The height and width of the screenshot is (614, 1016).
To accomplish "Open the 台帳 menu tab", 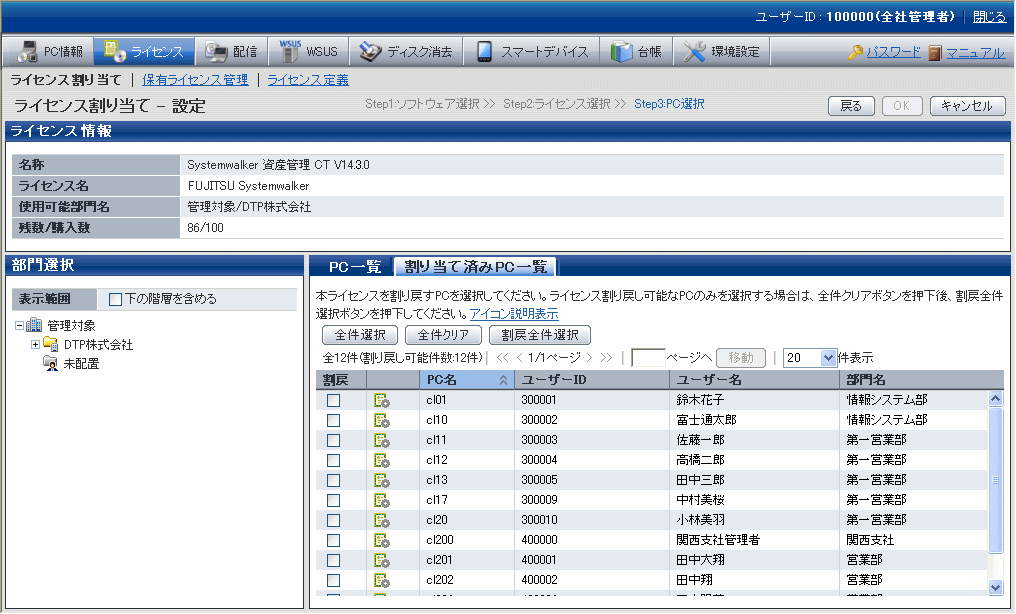I will 636,51.
